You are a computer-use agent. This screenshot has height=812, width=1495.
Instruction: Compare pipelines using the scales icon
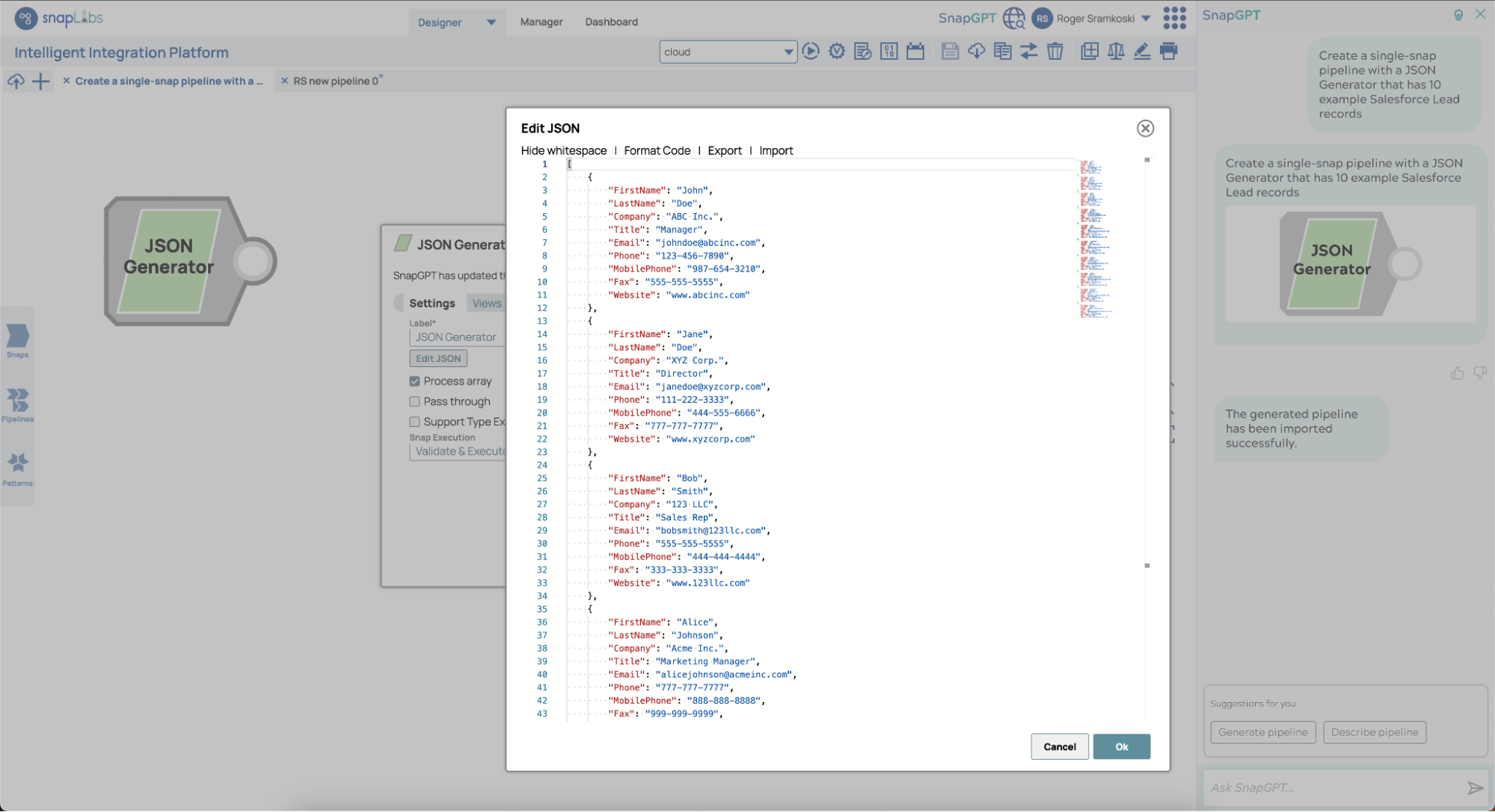coord(1115,51)
